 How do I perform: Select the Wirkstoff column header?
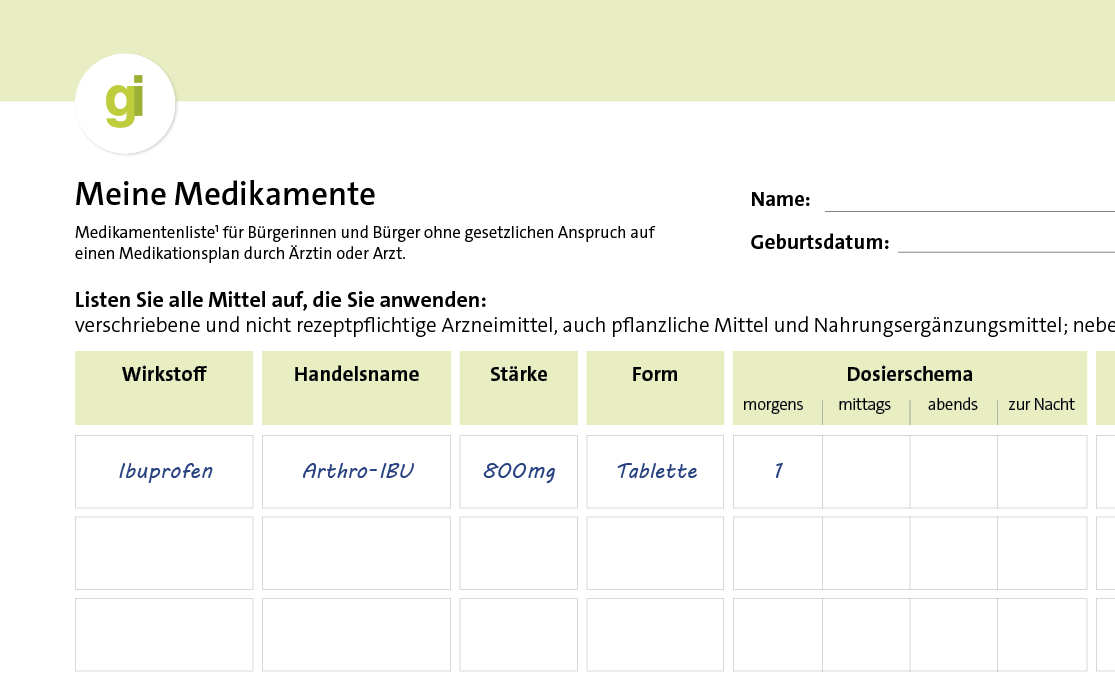(x=163, y=375)
